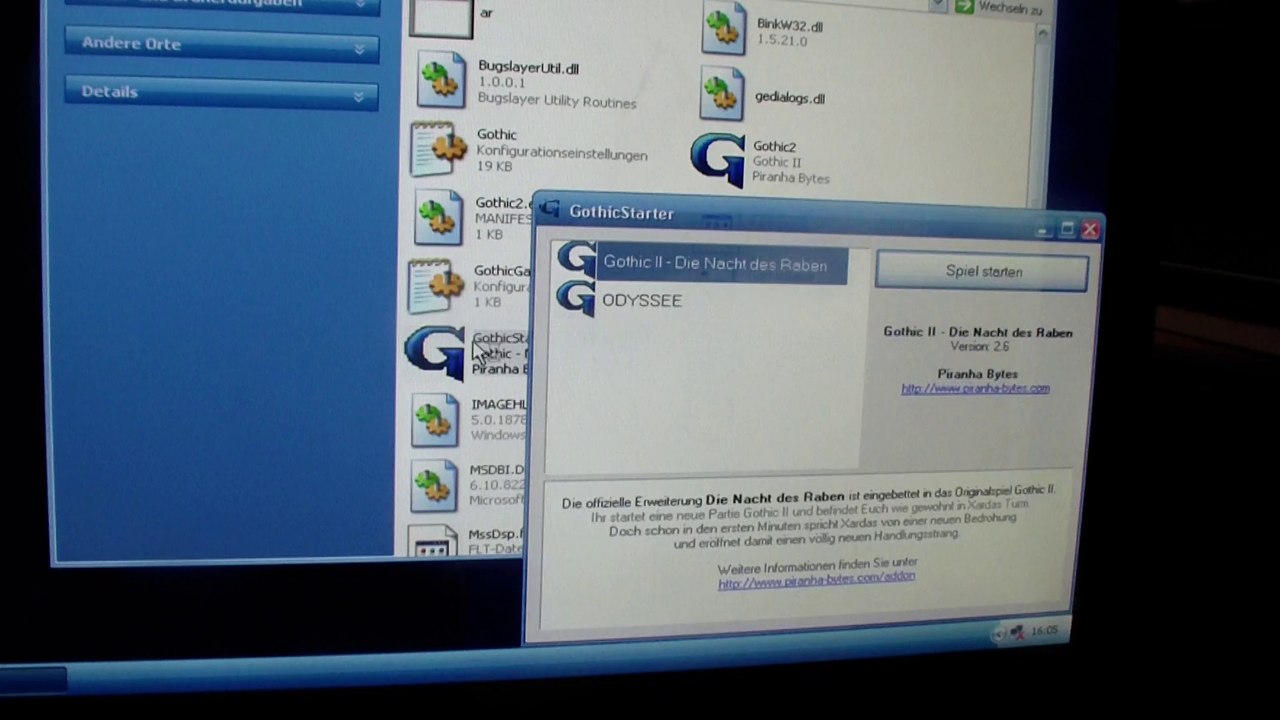Select the GothicGa configuration file icon in Explorer

pos(436,286)
